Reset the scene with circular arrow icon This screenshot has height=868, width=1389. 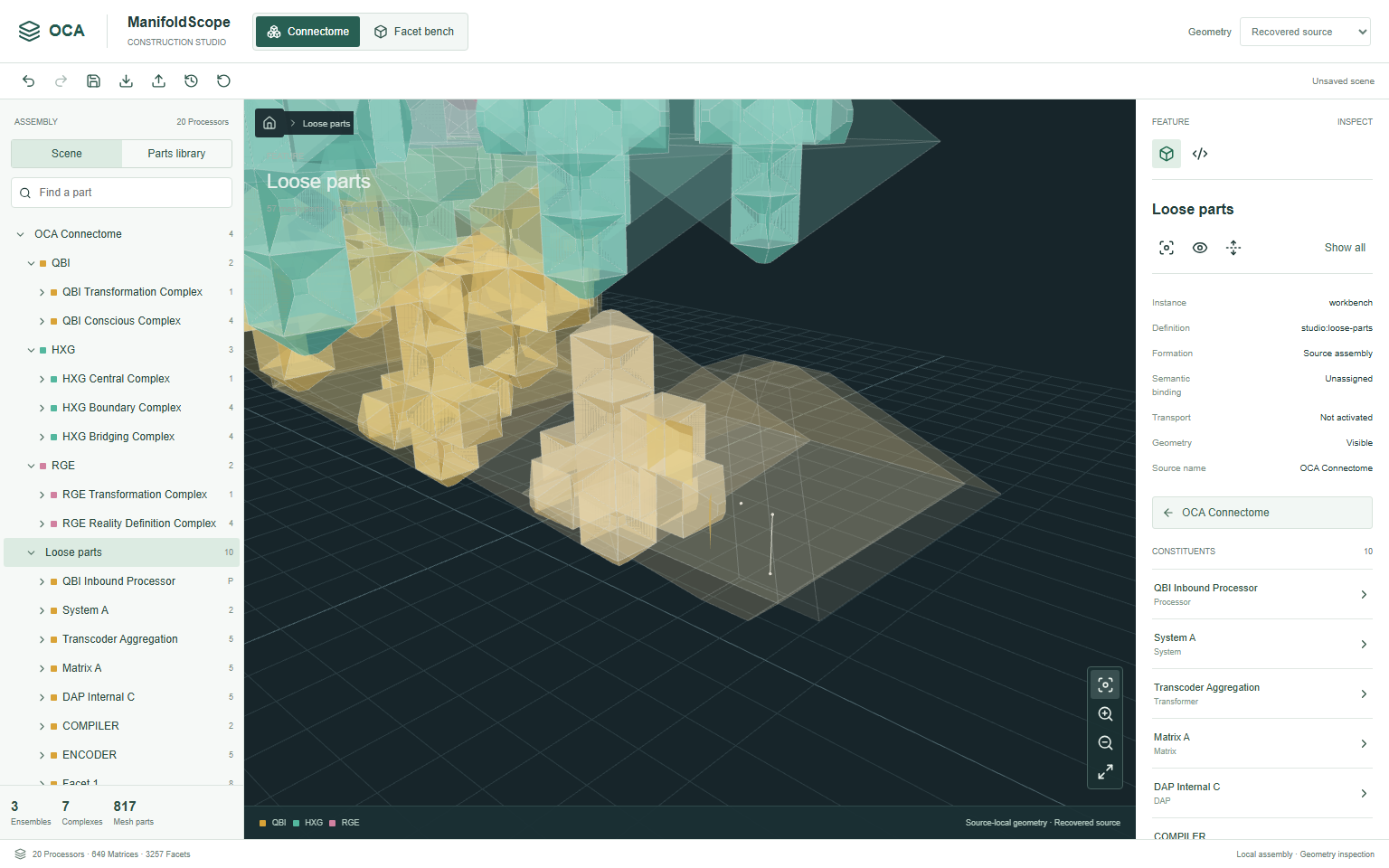click(x=223, y=81)
